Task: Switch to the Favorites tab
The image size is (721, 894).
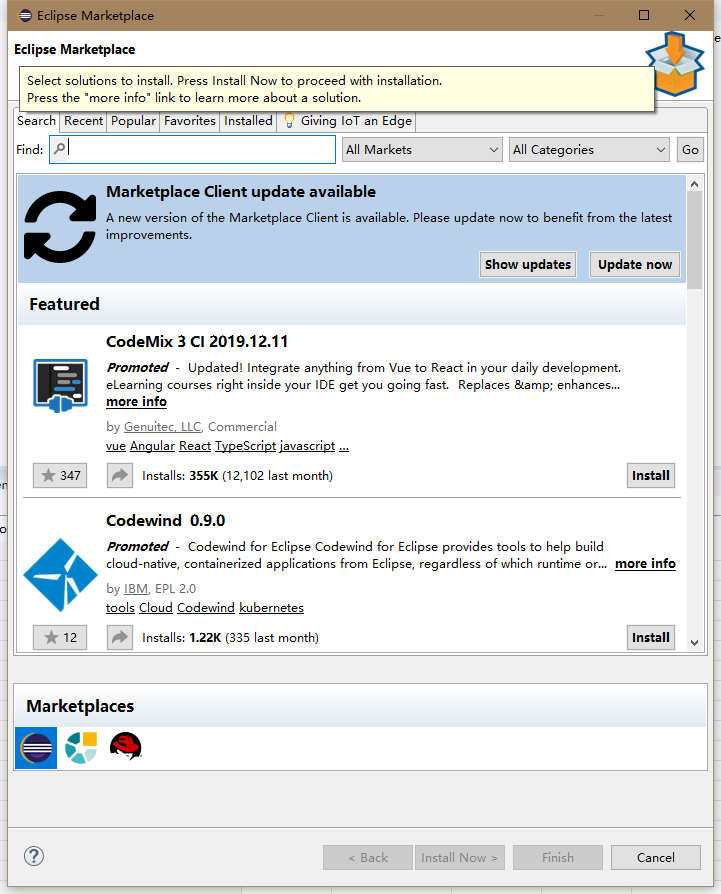Action: 190,121
